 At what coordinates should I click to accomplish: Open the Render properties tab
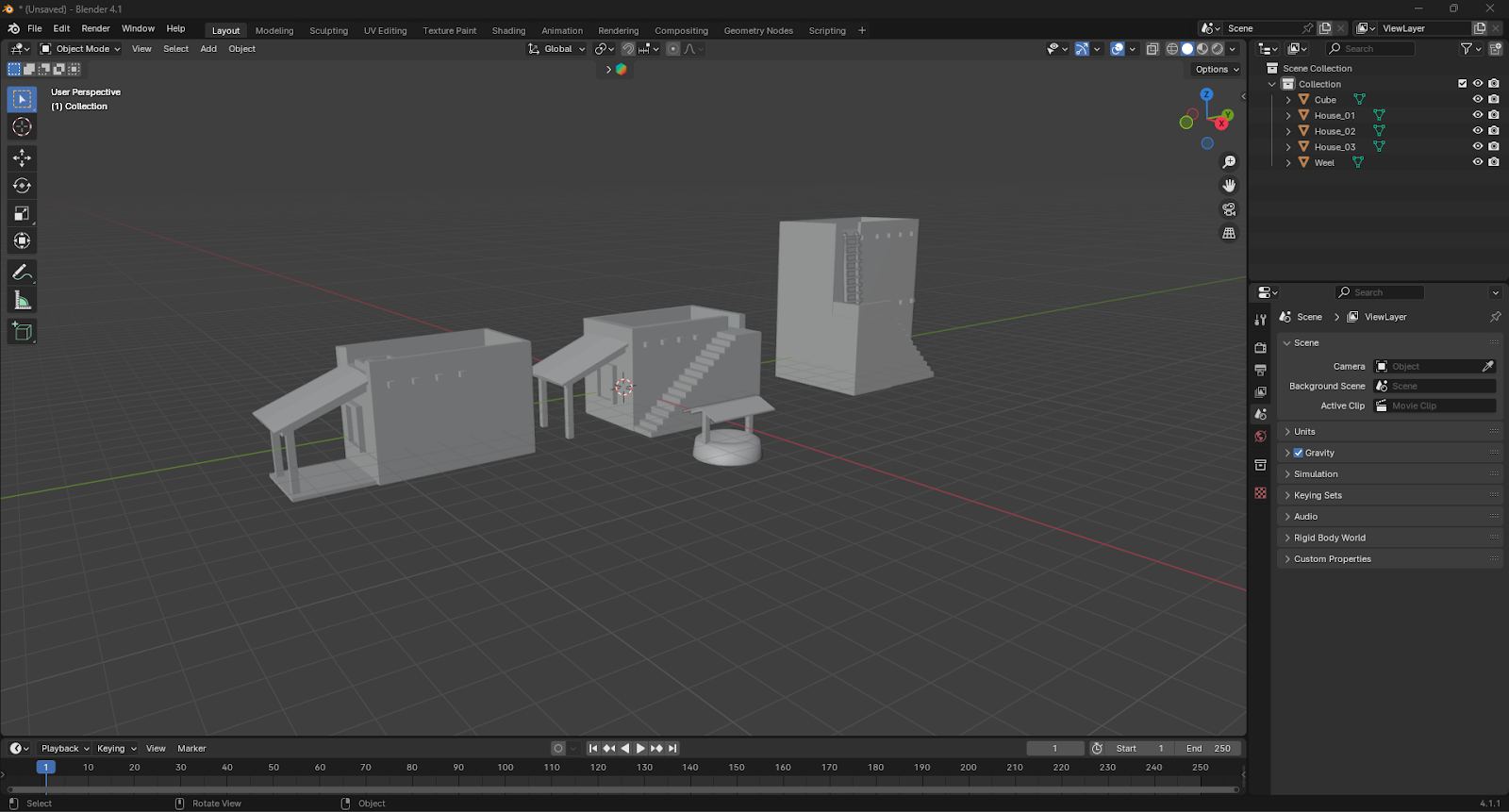pyautogui.click(x=1260, y=348)
